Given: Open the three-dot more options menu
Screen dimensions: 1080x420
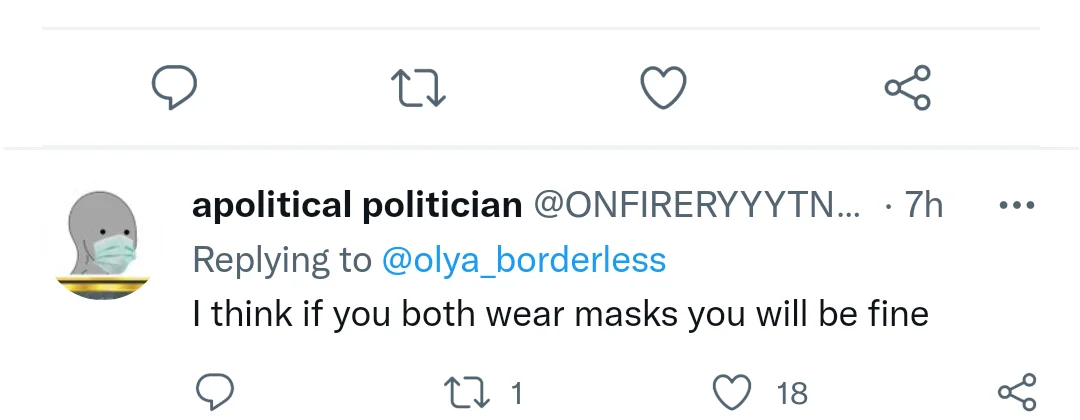Looking at the screenshot, I should (x=1017, y=205).
